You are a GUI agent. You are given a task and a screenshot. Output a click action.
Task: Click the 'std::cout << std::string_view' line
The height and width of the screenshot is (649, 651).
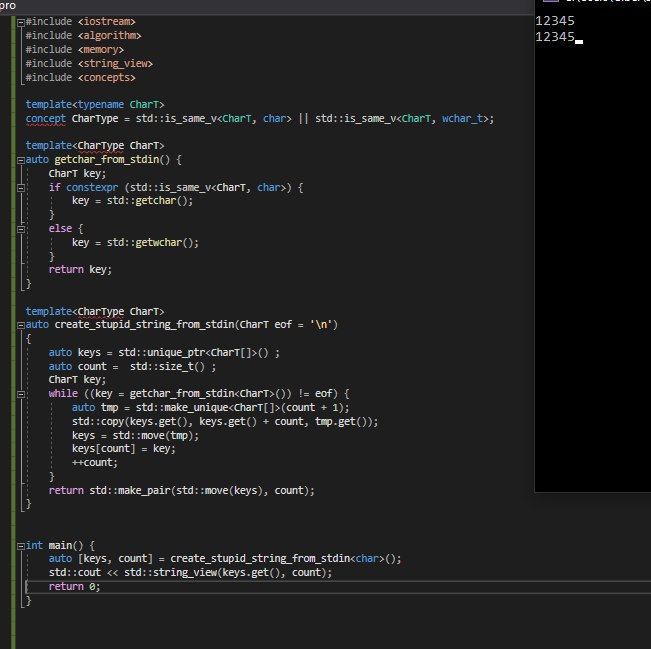pos(191,573)
